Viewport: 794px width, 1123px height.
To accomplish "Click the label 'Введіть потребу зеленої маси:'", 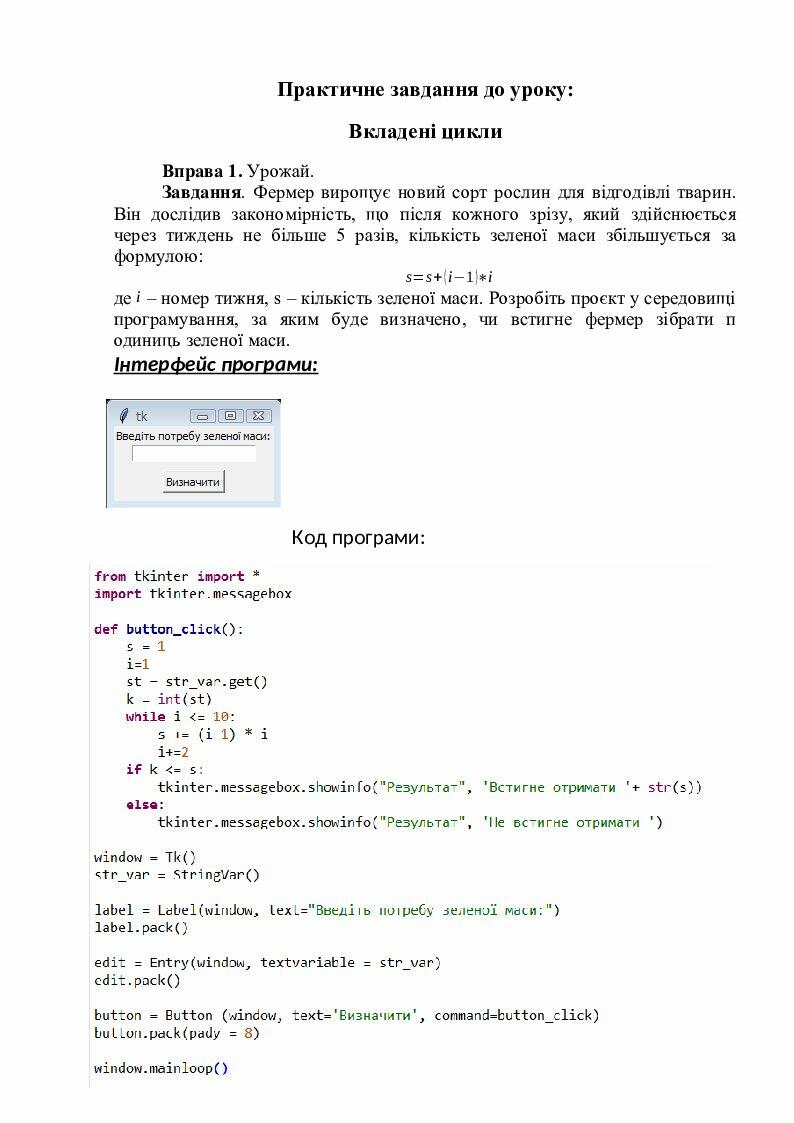I will (193, 436).
